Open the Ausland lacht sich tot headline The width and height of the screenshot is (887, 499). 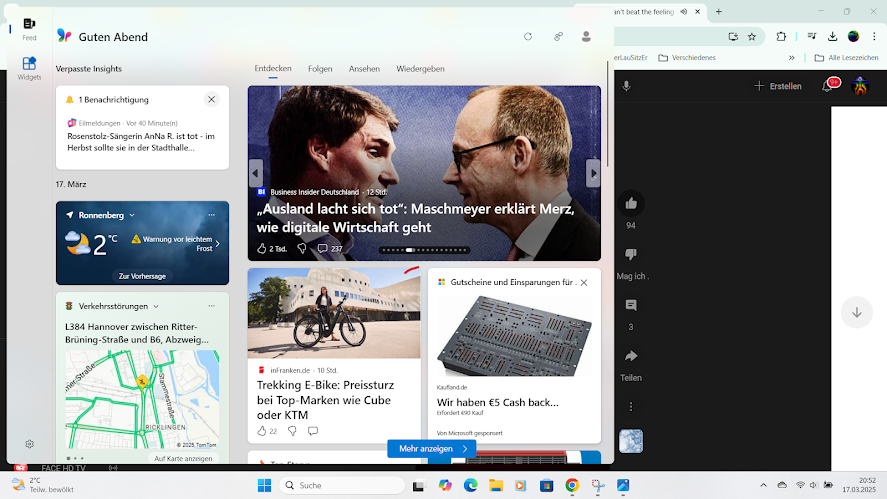point(415,218)
